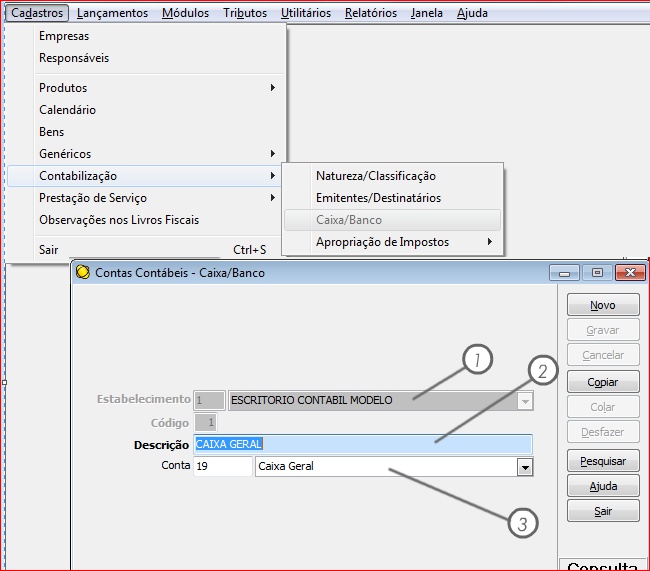Image resolution: width=650 pixels, height=571 pixels.
Task: Select Empresas in Cadastros menu
Action: [x=146, y=36]
